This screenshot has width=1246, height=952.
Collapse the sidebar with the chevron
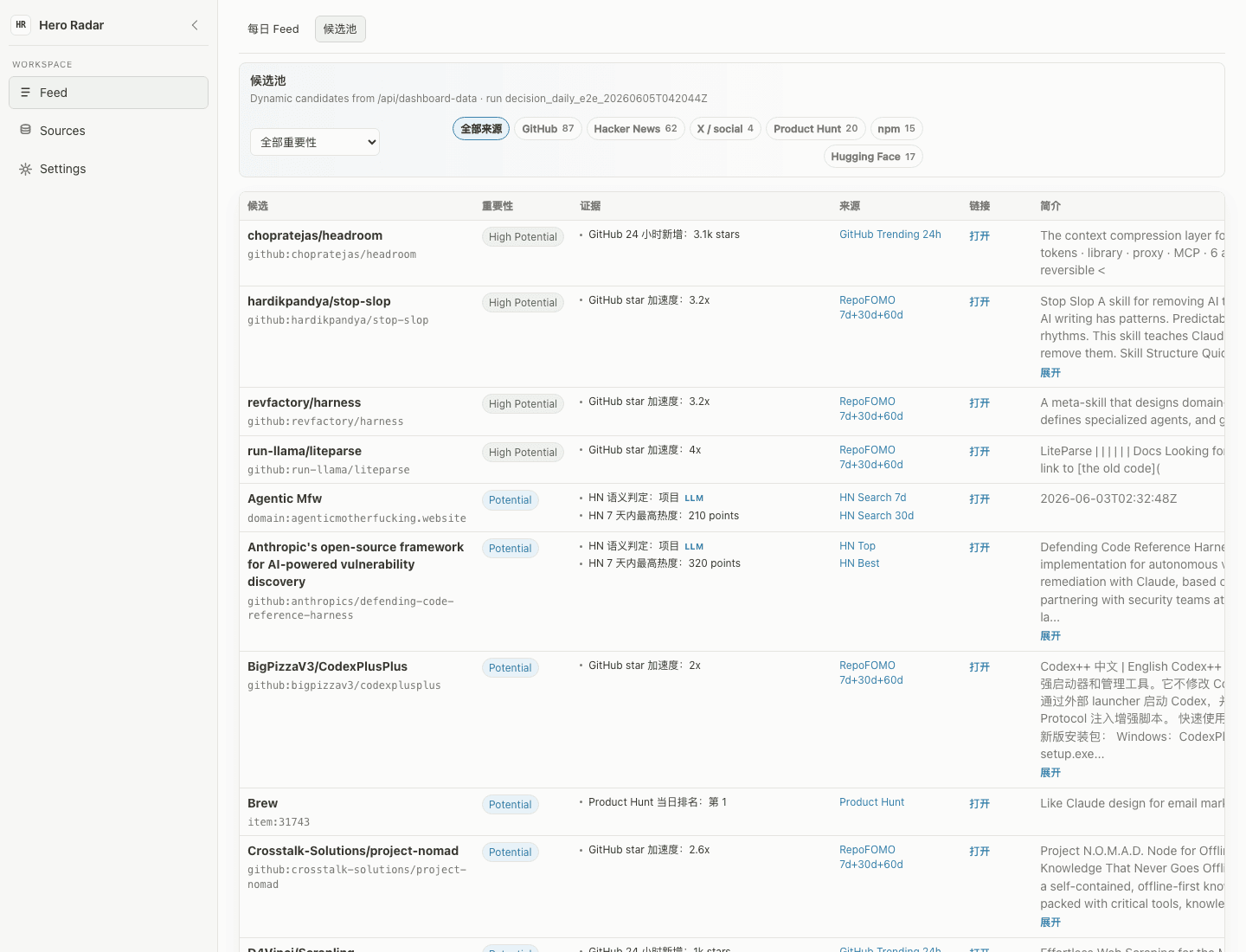point(195,25)
